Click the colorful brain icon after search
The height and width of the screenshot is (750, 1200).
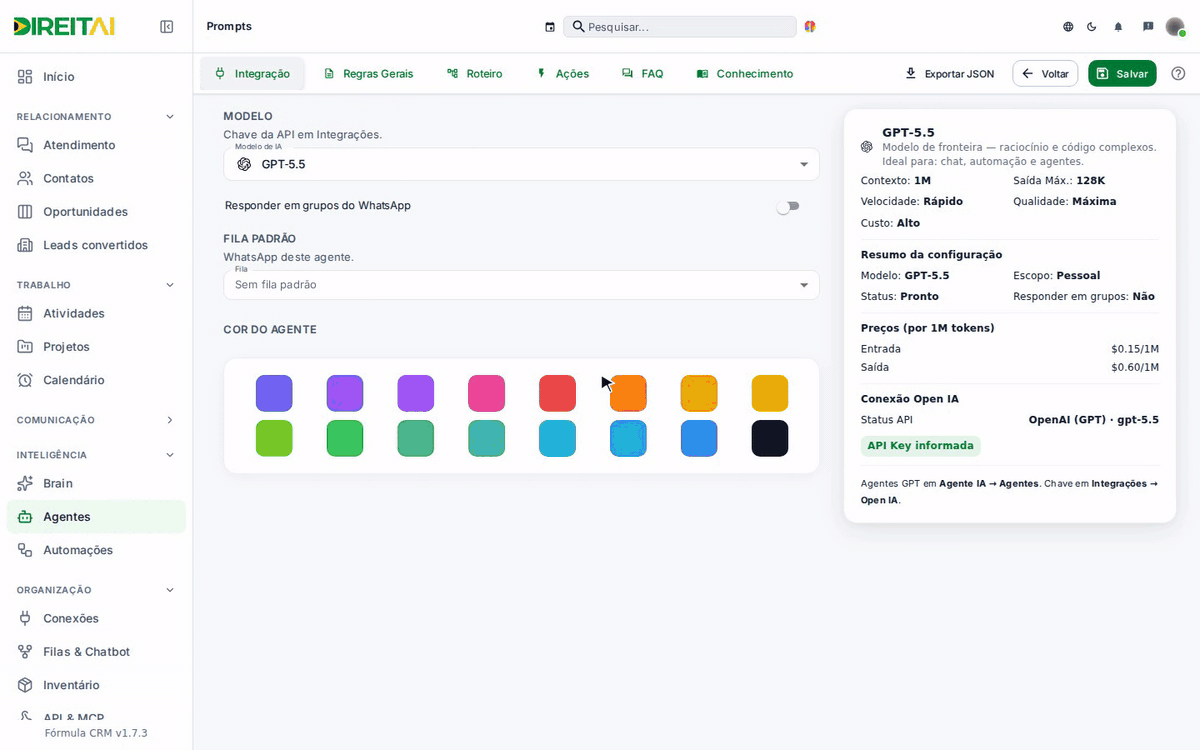click(x=810, y=27)
